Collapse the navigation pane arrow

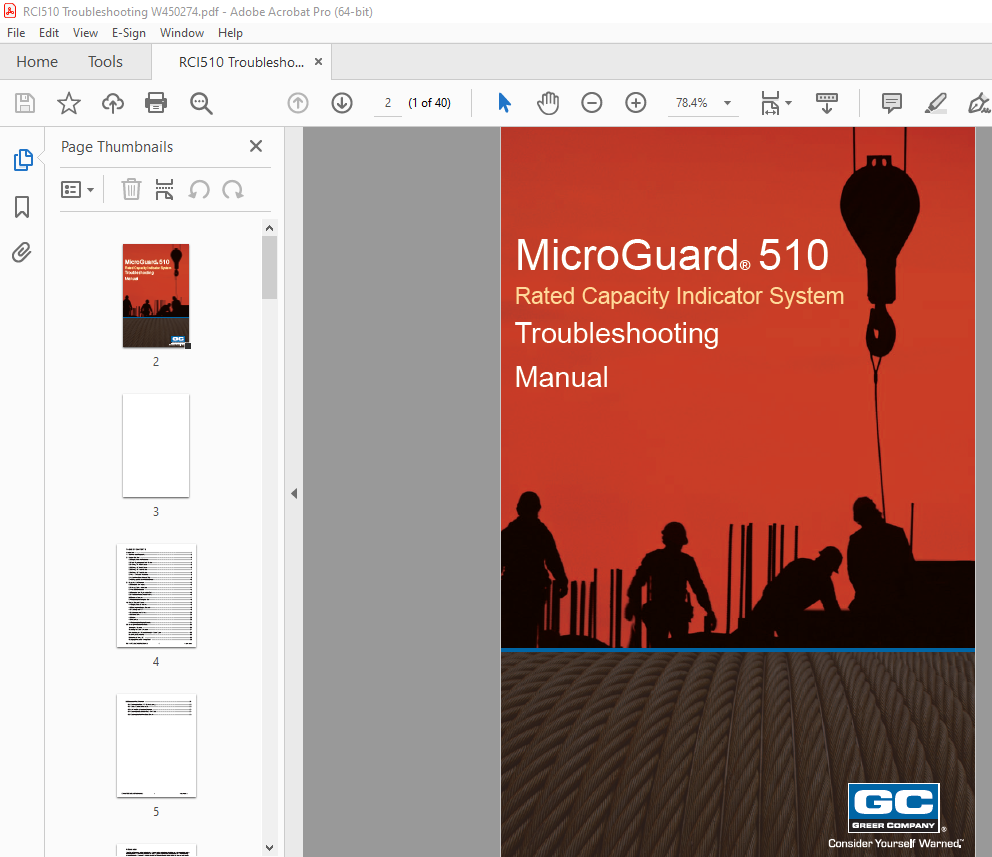click(294, 493)
